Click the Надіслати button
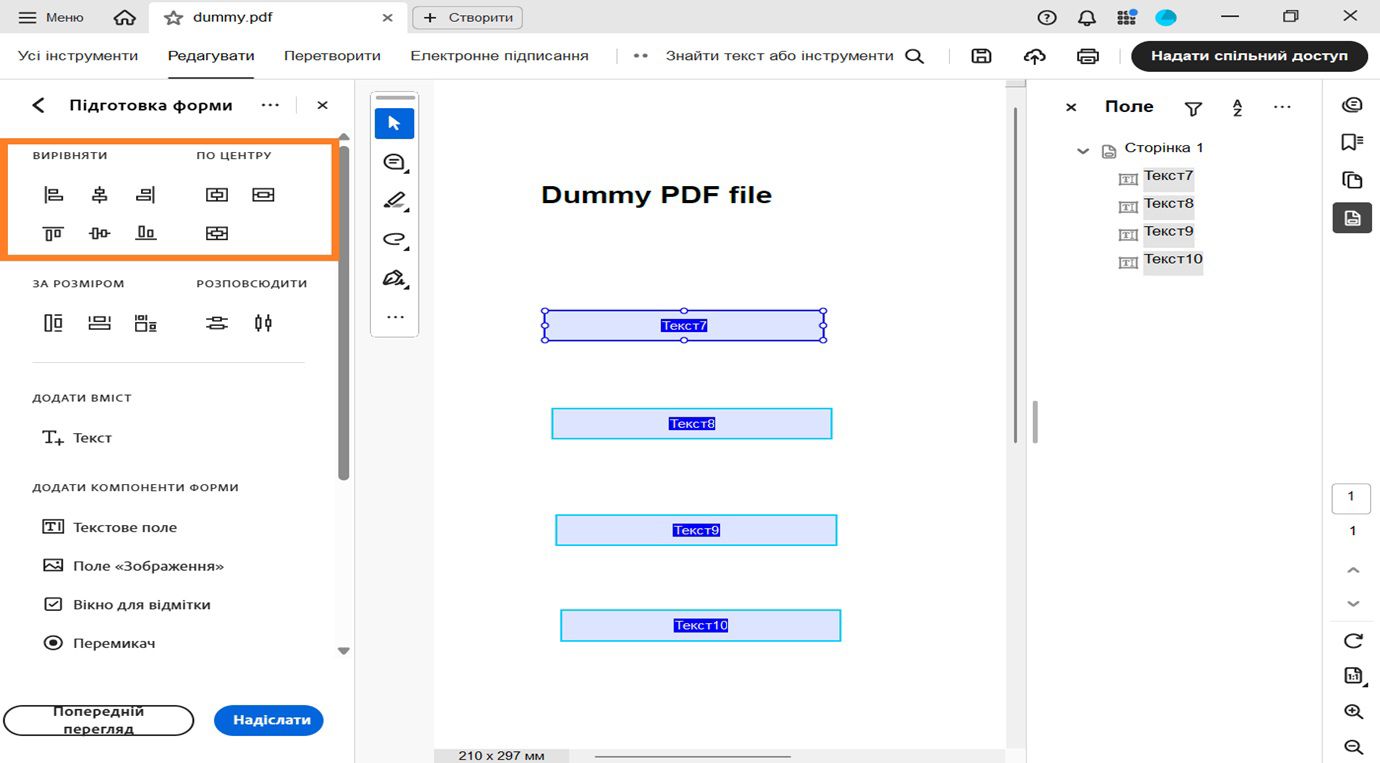 click(269, 720)
